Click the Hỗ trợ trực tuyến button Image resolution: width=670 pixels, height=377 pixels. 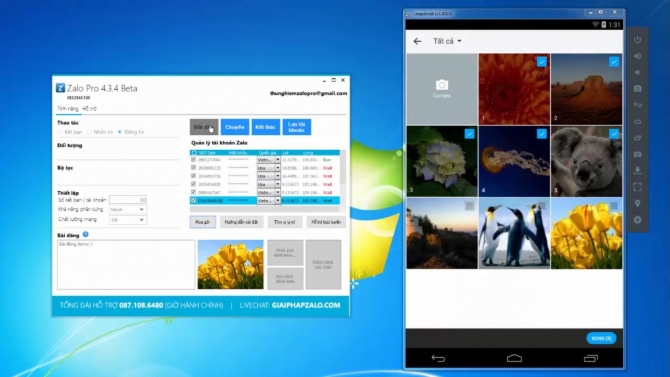click(x=326, y=222)
